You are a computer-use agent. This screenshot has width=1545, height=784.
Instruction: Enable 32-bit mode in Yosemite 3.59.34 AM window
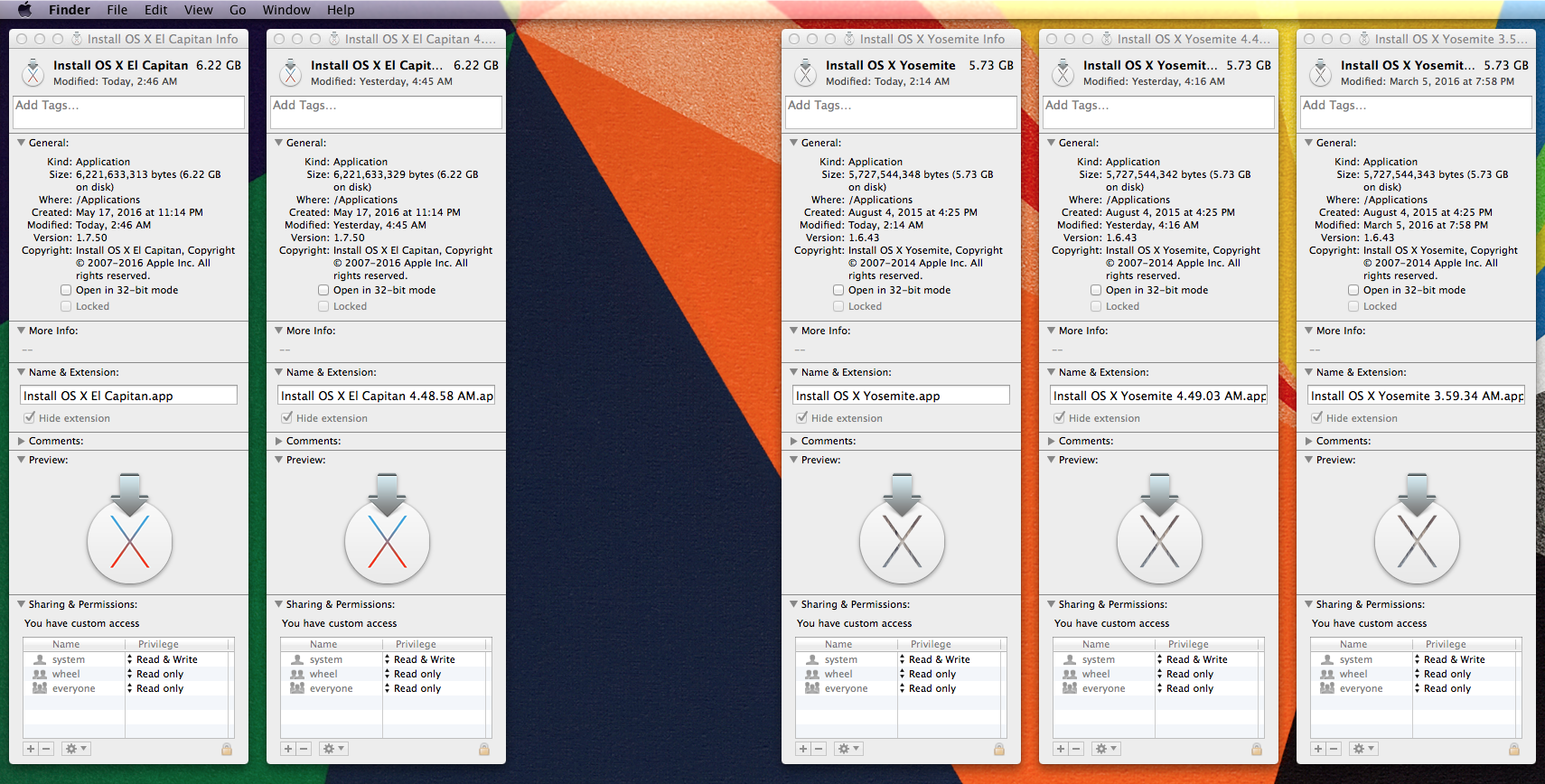(x=1353, y=290)
